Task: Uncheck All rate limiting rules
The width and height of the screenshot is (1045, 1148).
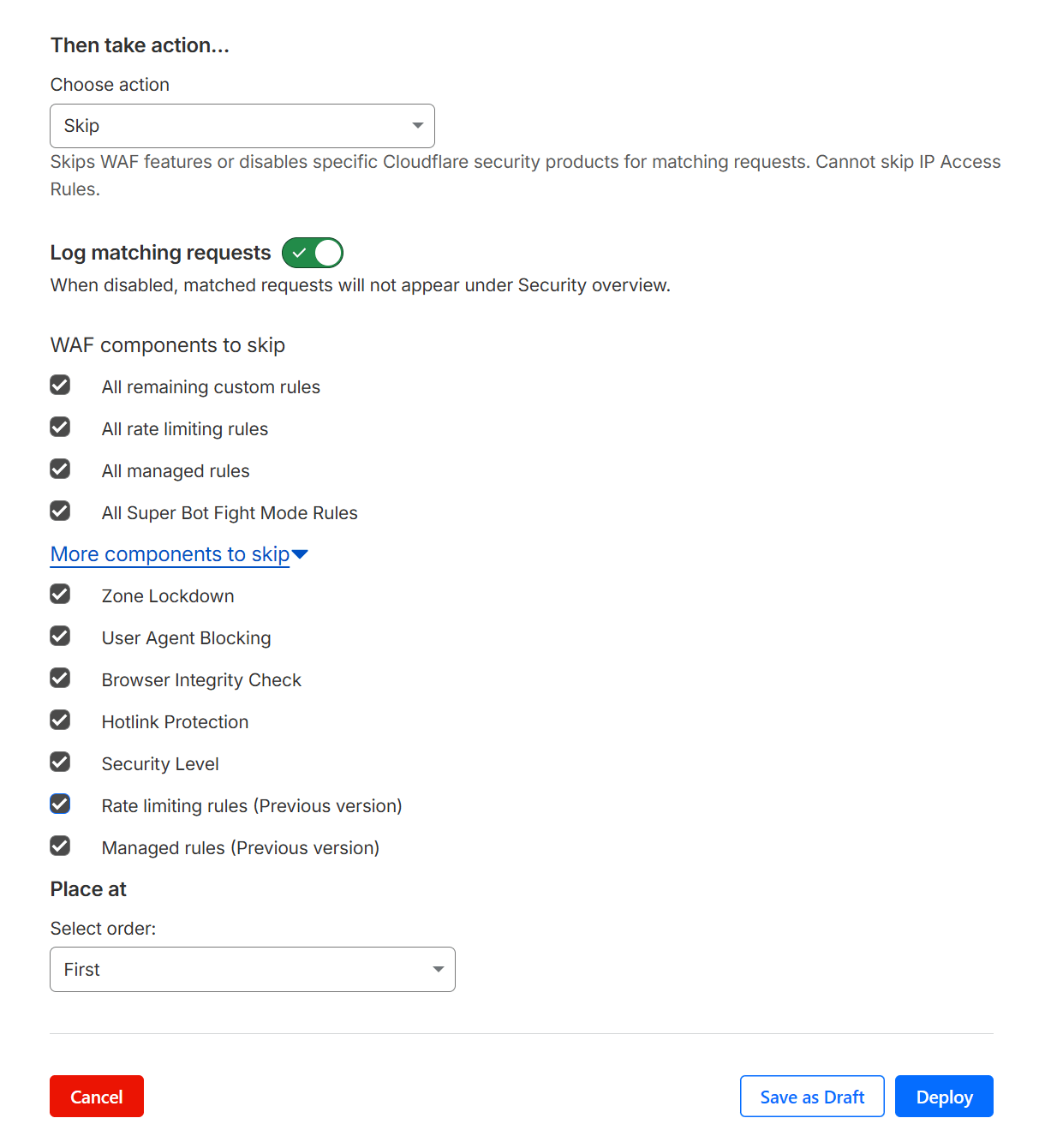Action: 60,427
